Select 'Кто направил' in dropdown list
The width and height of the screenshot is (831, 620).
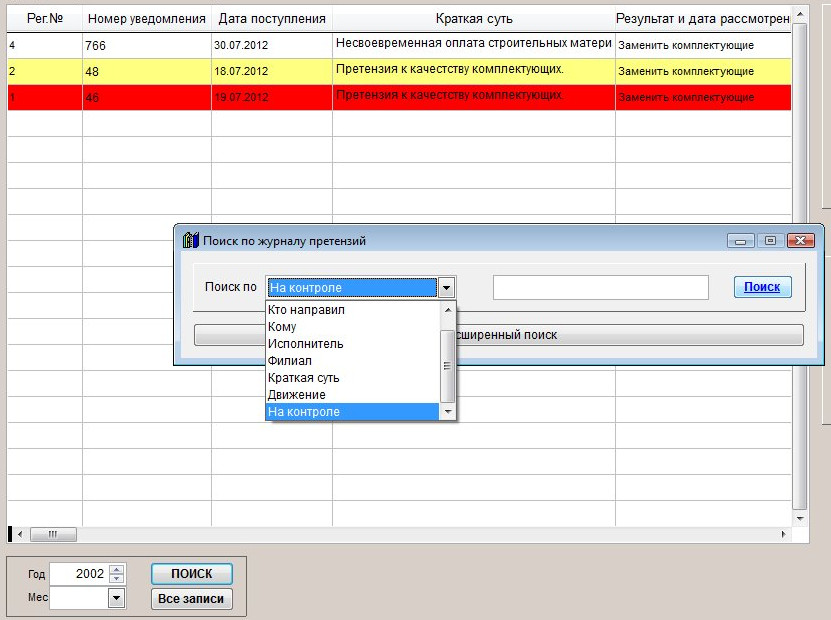352,309
